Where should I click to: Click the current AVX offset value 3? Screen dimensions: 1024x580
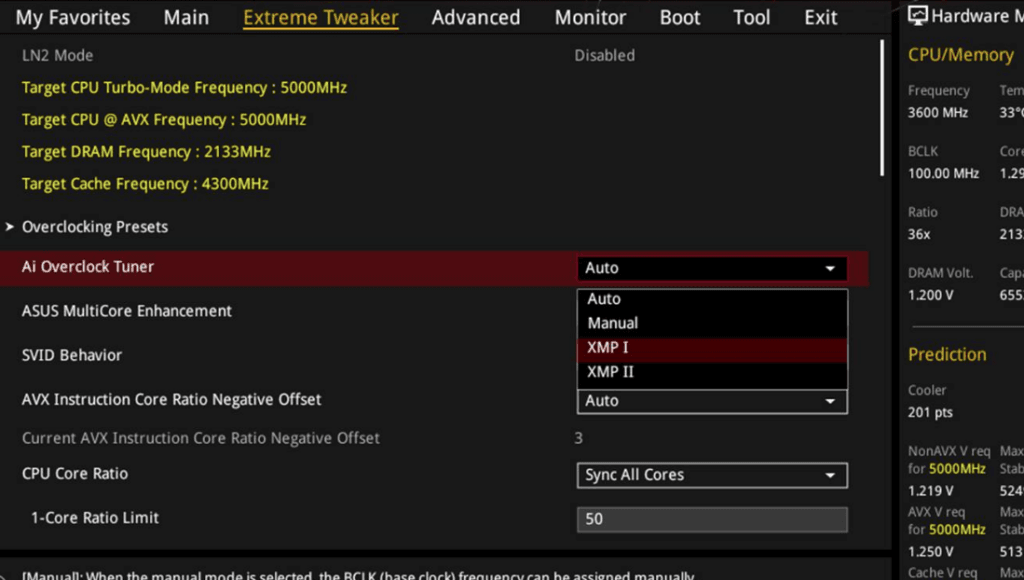579,438
